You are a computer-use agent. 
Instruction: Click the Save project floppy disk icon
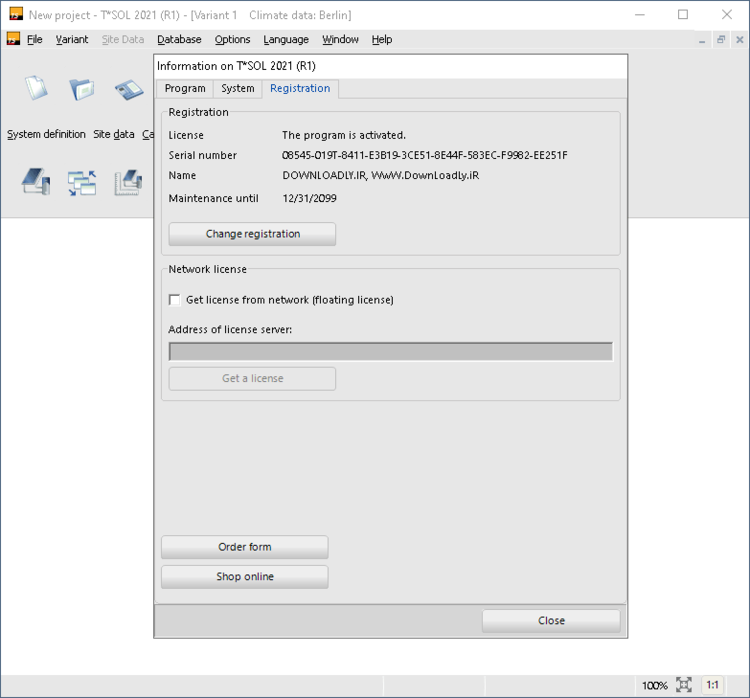(x=129, y=89)
